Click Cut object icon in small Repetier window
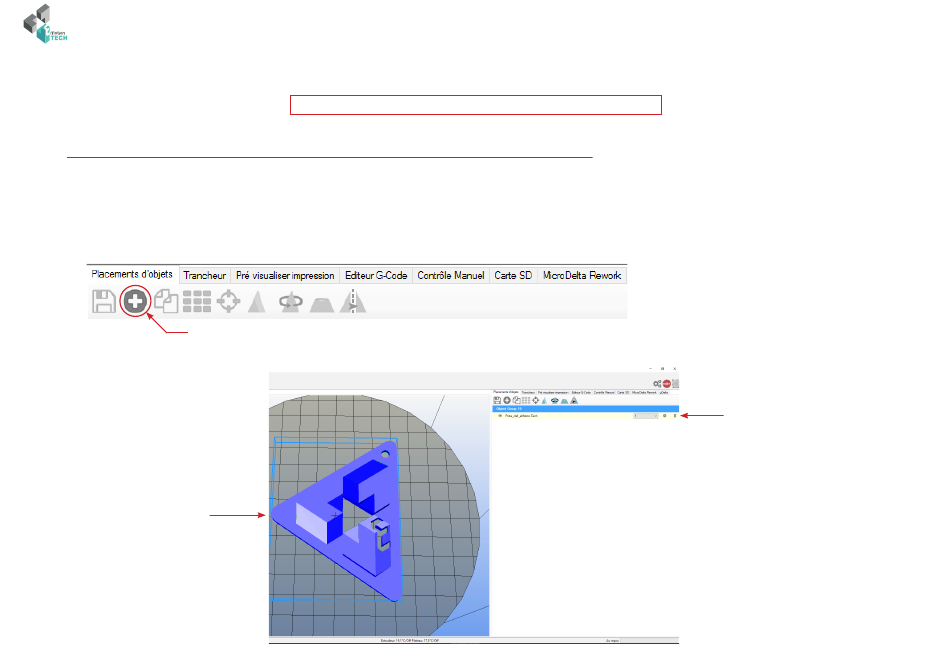Image resolution: width=950 pixels, height=667 pixels. pyautogui.click(x=564, y=401)
